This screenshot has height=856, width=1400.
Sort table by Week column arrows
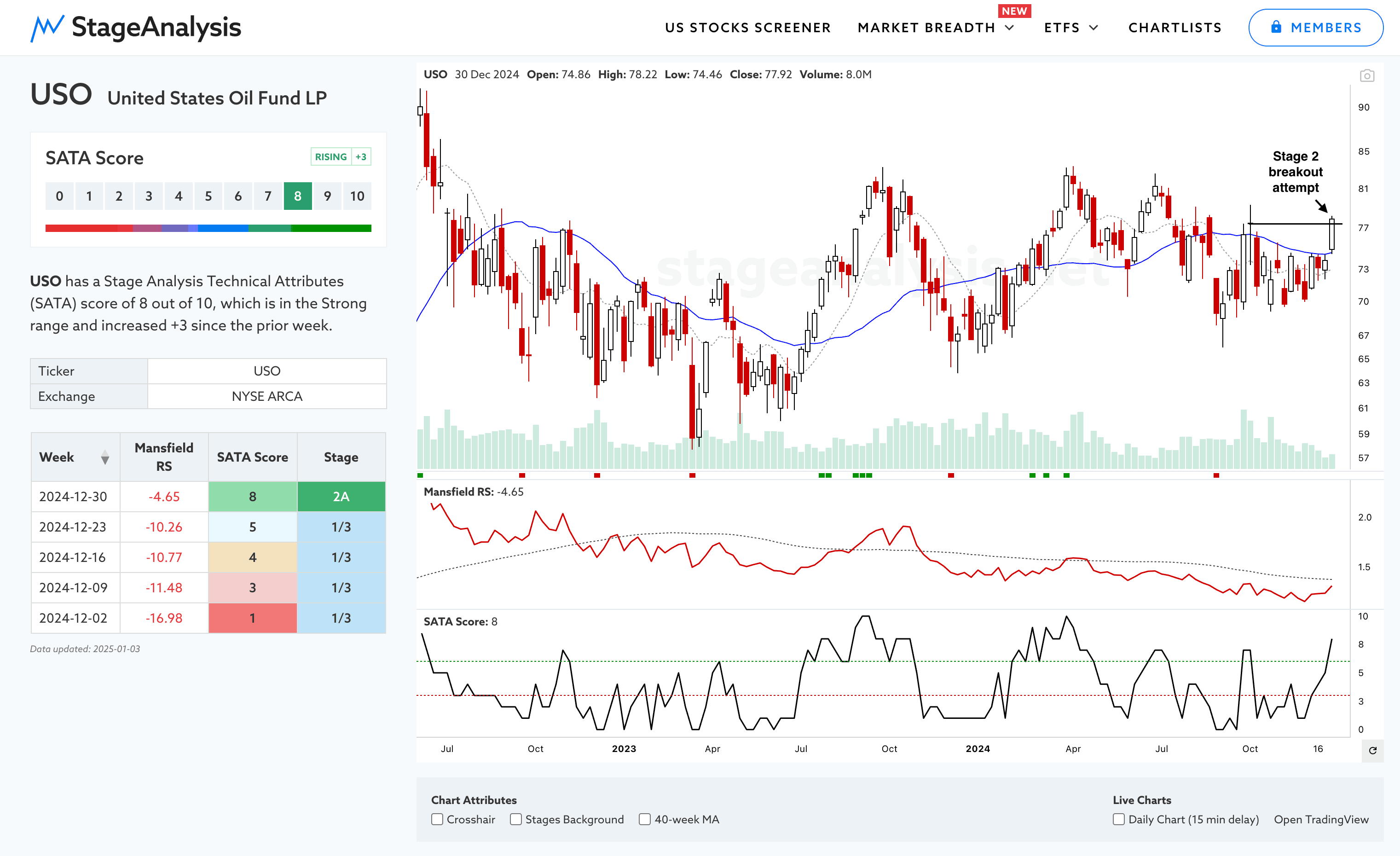pos(105,457)
